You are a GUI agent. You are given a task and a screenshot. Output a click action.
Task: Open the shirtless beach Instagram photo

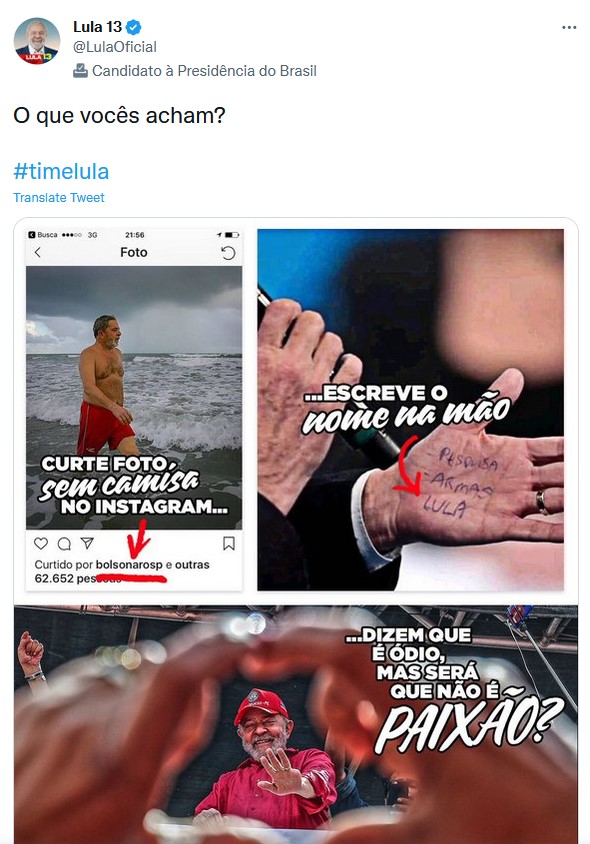(x=134, y=398)
